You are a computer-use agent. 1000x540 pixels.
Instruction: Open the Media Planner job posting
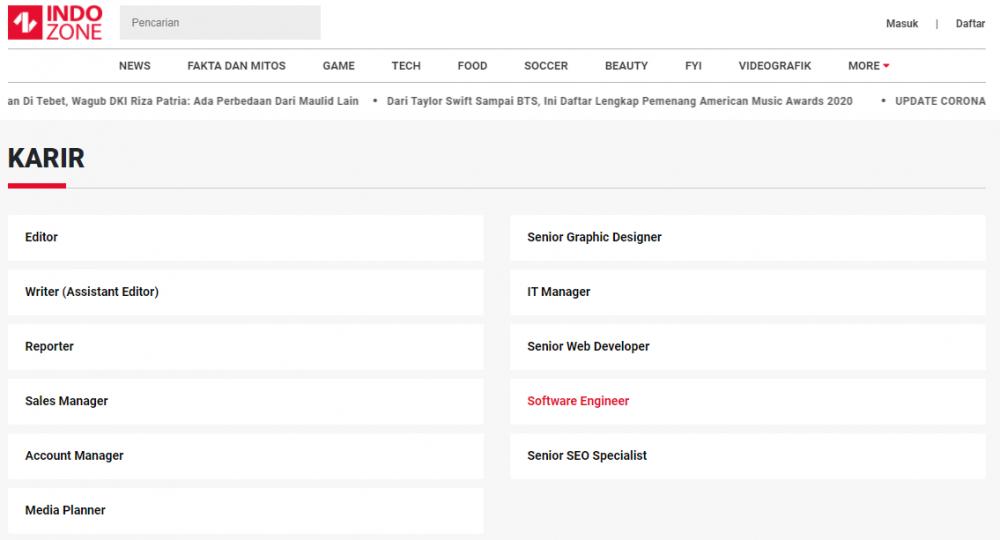point(246,510)
